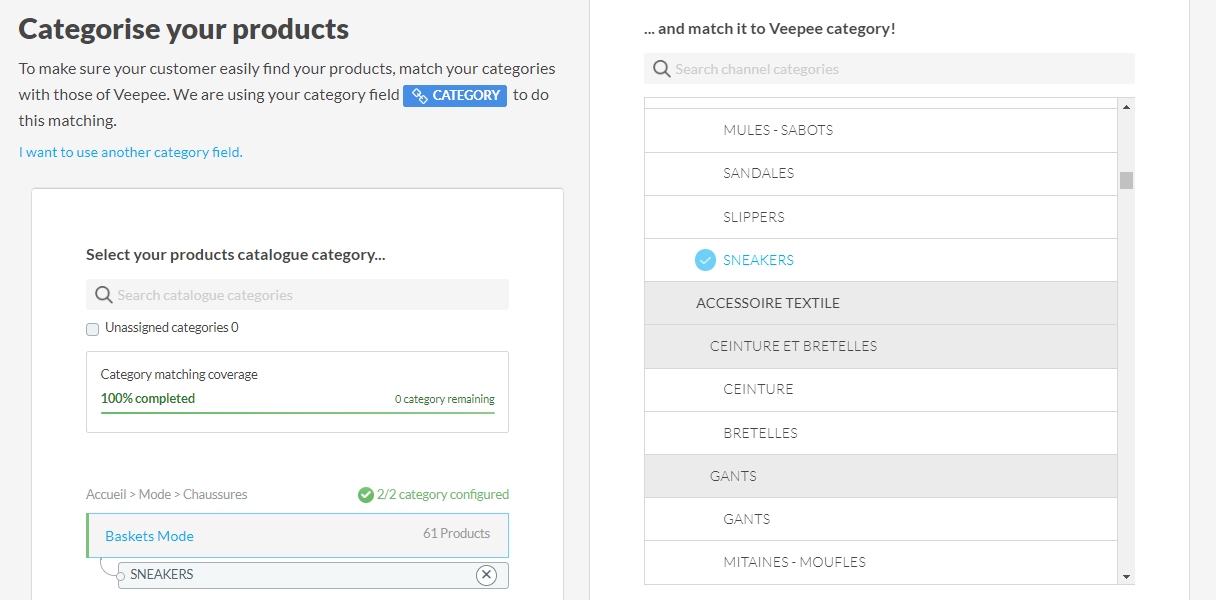Collapse the CEINTURE ET BRETELLES subgroup
Screen dimensions: 1216x600
pyautogui.click(x=793, y=346)
